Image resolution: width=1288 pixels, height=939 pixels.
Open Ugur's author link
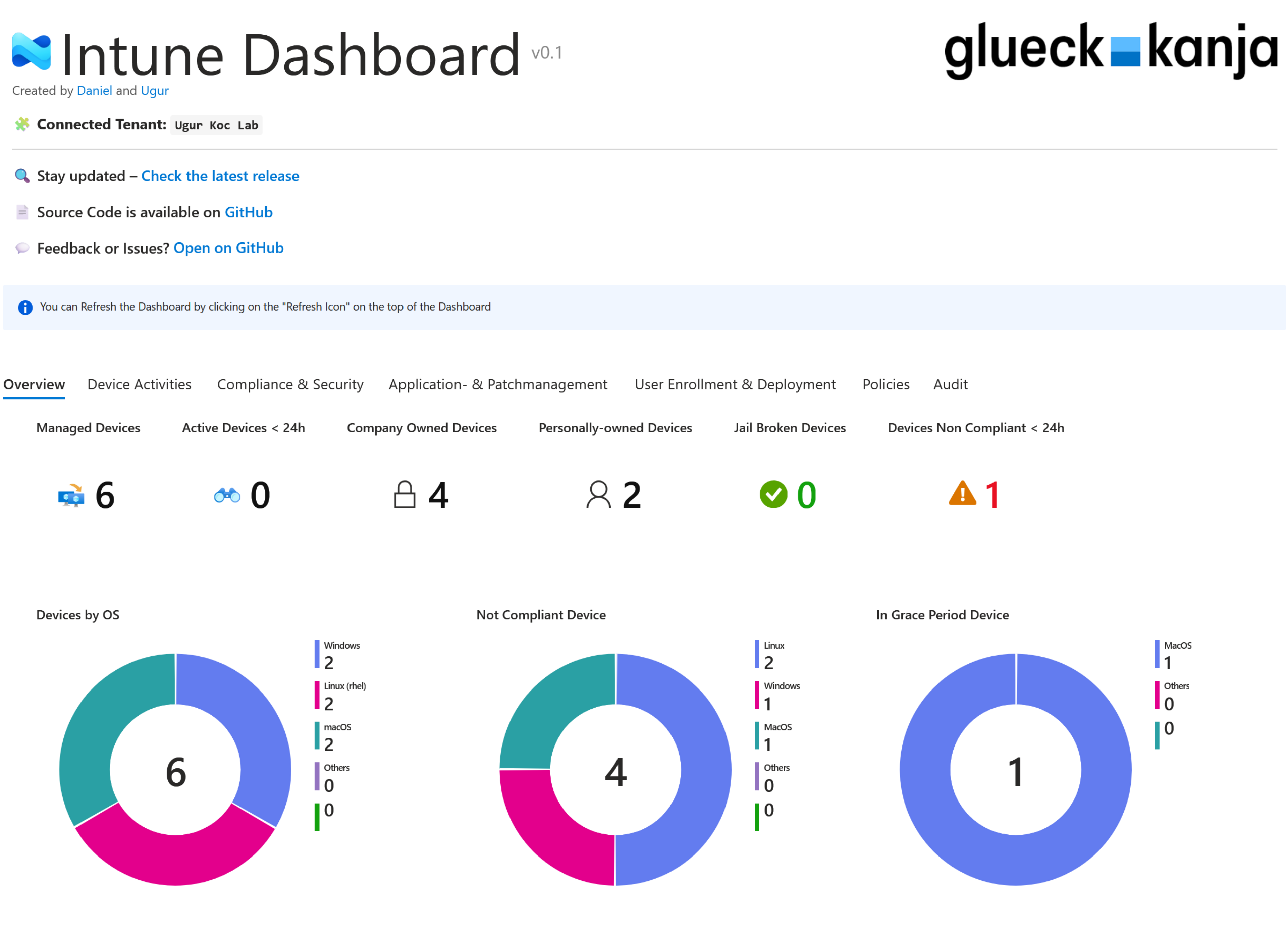click(155, 90)
